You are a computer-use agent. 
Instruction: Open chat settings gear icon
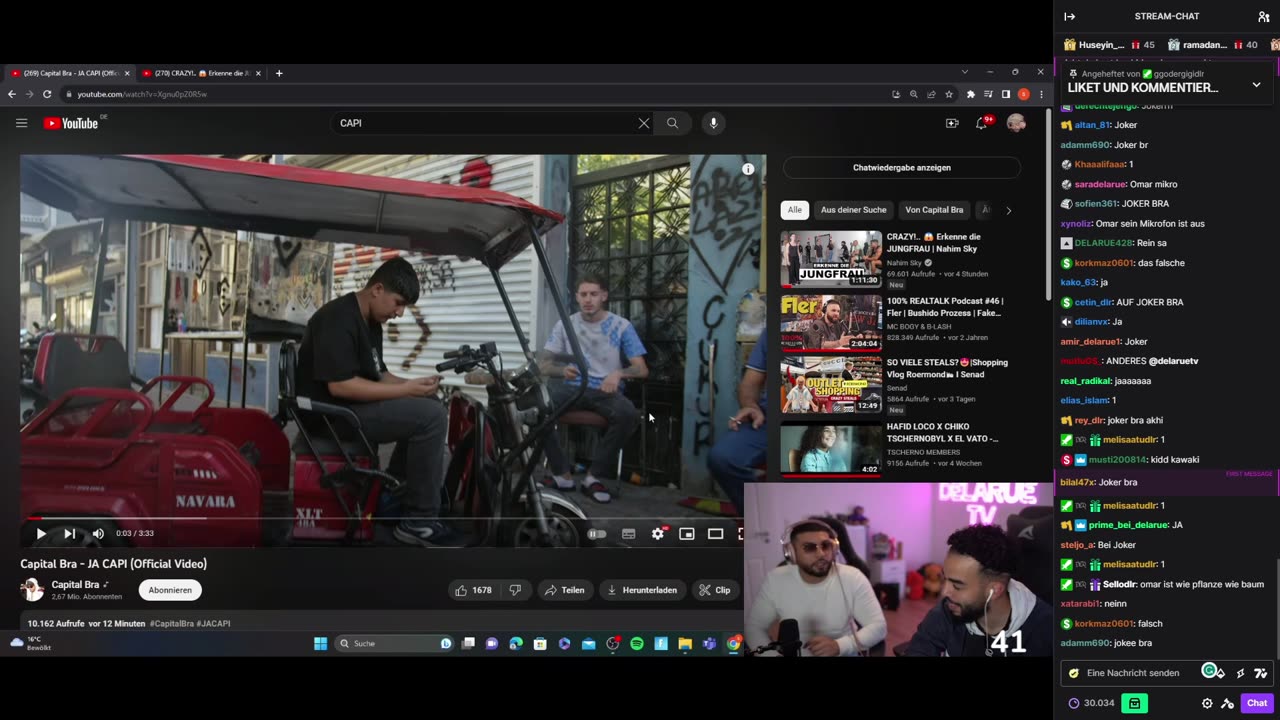(1206, 703)
